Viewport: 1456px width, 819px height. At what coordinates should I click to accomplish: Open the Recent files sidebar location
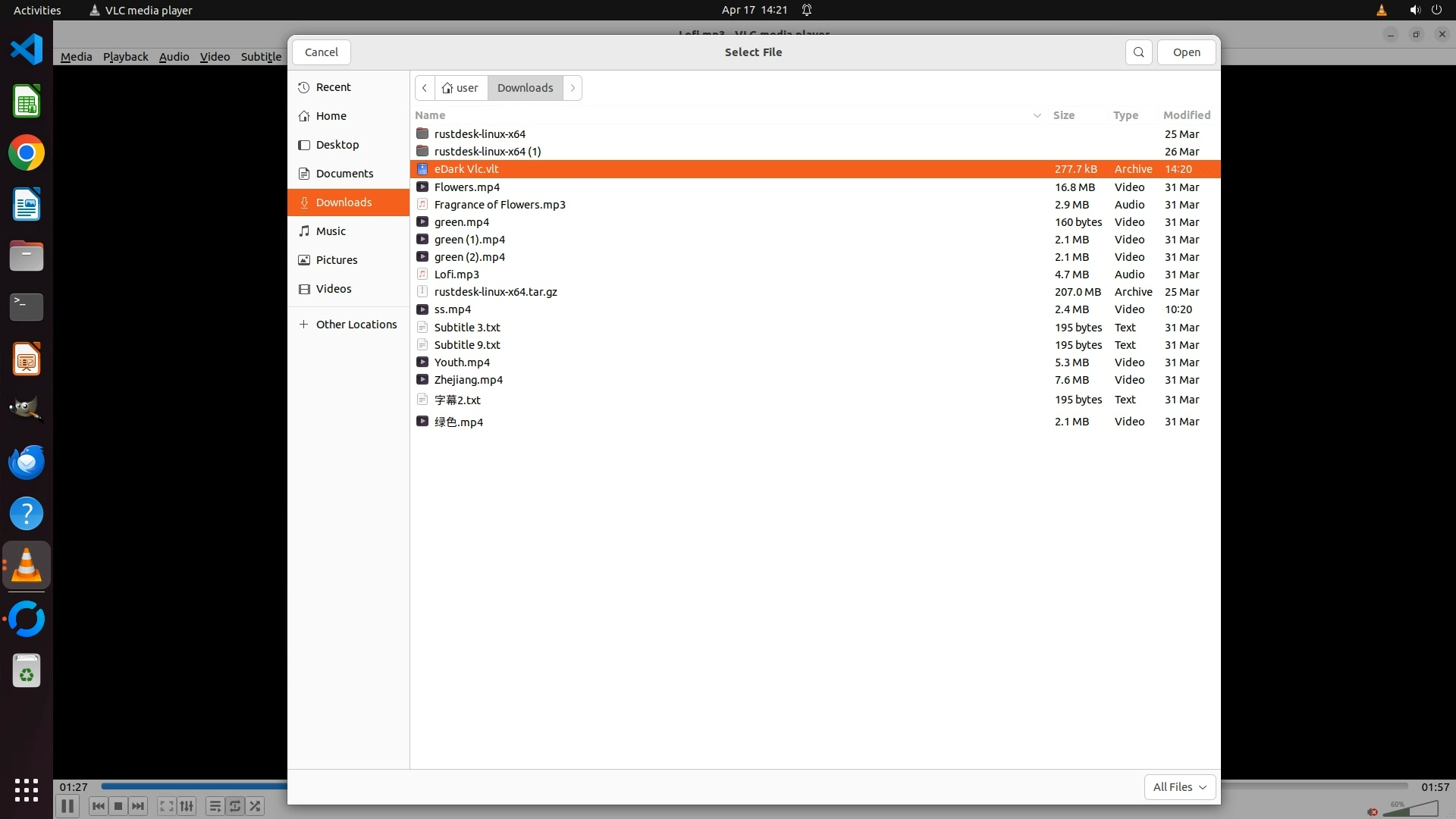pyautogui.click(x=333, y=87)
